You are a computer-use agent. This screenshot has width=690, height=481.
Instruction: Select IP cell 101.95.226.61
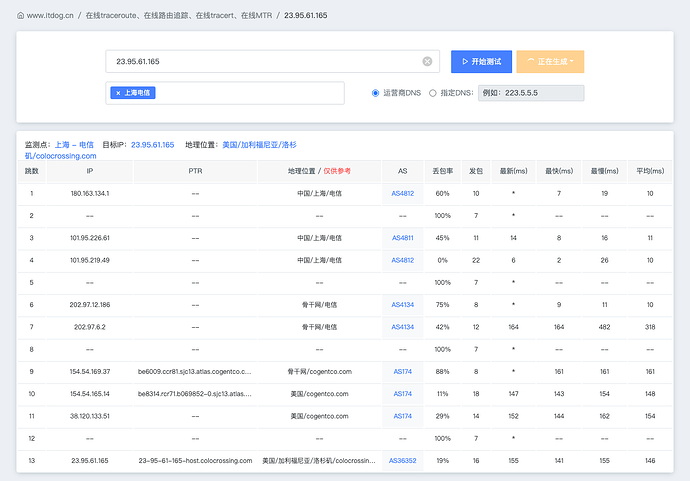(x=90, y=238)
